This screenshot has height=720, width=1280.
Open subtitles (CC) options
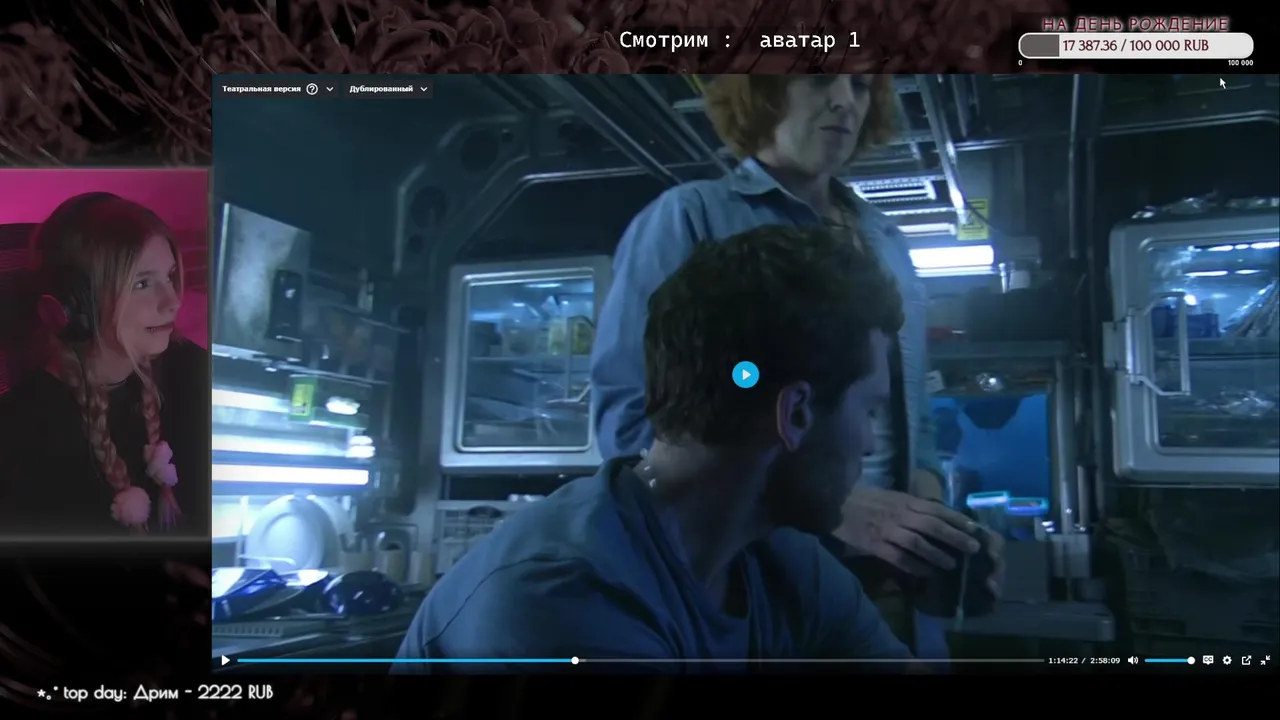pyautogui.click(x=1208, y=660)
